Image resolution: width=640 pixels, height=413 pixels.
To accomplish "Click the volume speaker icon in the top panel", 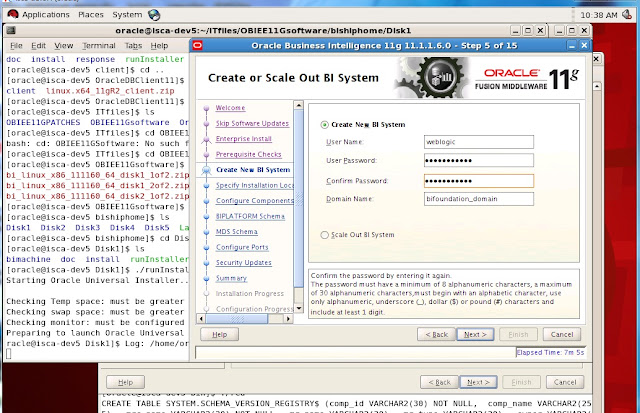I will [x=627, y=15].
